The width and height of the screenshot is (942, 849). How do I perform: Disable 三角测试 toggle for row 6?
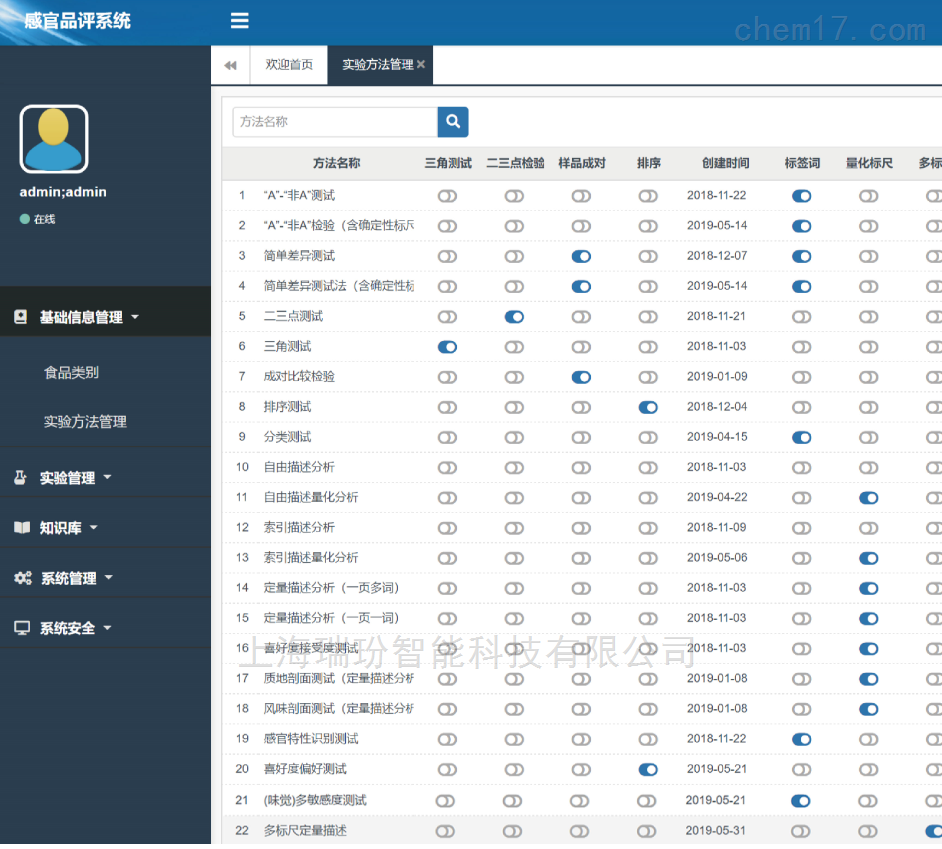click(x=447, y=347)
